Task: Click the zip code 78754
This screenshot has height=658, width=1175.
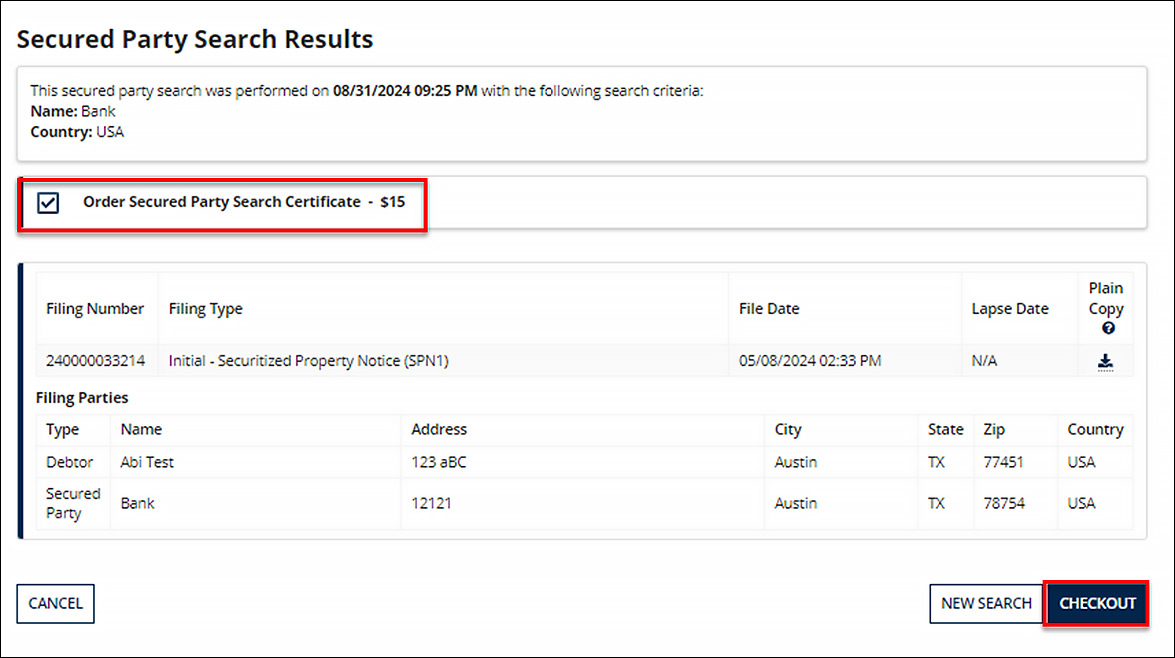Action: 1003,503
